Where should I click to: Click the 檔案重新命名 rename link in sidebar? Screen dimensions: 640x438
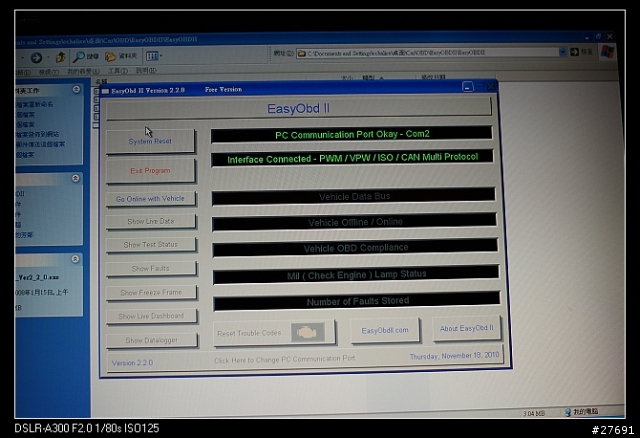34,104
